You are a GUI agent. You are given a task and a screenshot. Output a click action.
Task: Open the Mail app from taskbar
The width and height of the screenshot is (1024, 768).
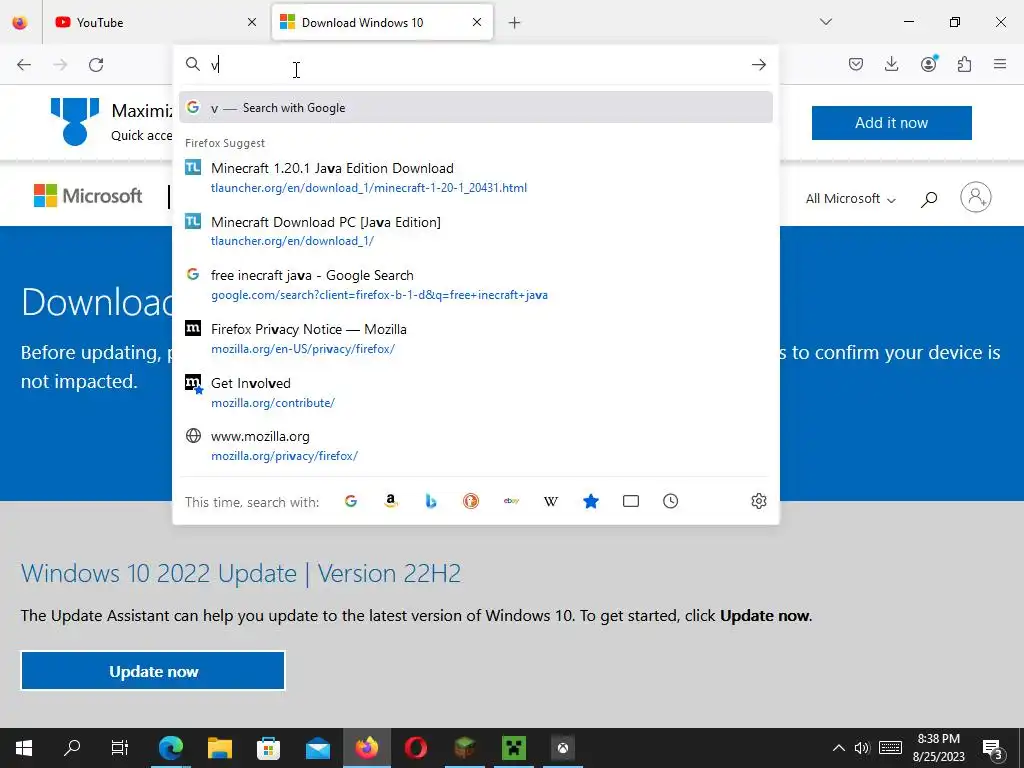[x=317, y=748]
